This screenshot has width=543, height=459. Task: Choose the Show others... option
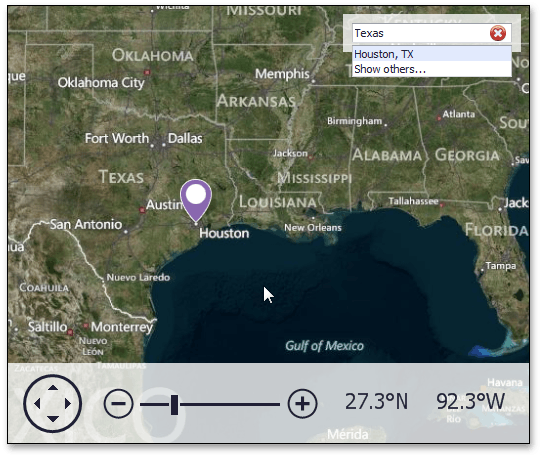(431, 69)
